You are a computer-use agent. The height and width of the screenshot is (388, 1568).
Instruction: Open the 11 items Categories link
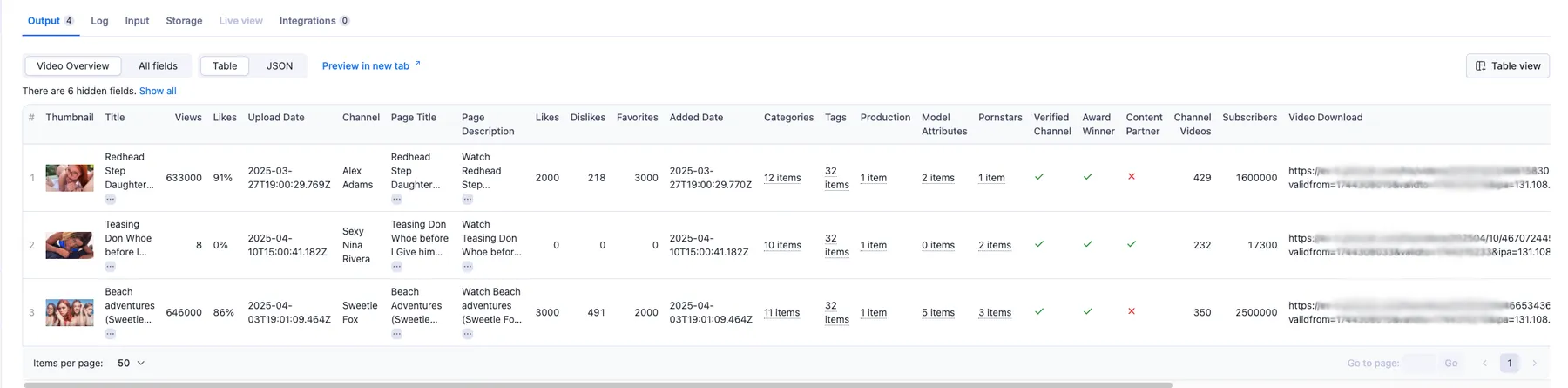click(781, 312)
